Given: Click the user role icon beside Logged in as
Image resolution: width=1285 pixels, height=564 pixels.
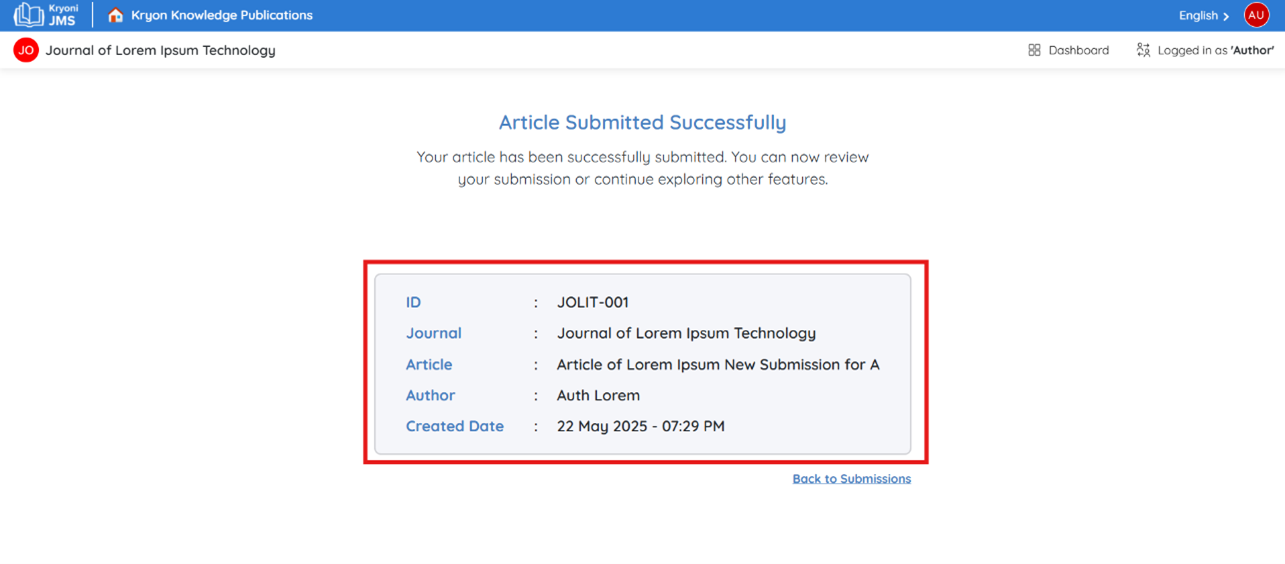Looking at the screenshot, I should [1143, 50].
